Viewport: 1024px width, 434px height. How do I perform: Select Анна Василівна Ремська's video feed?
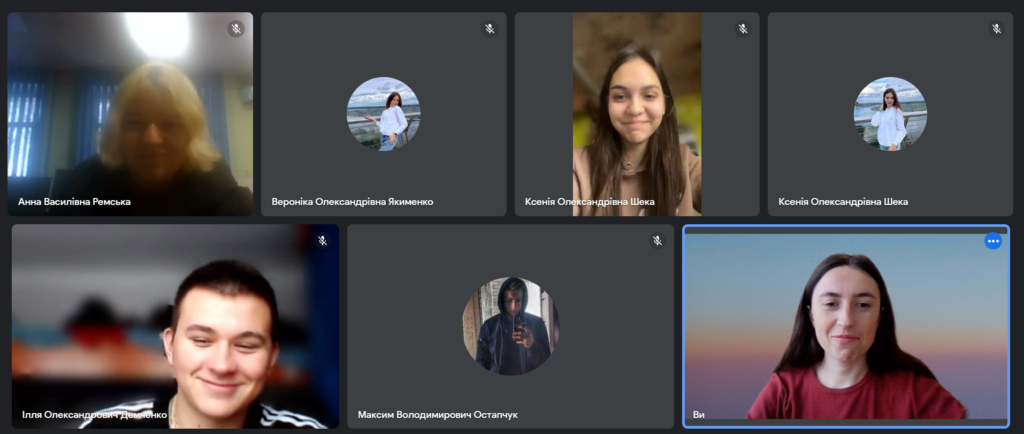(130, 110)
